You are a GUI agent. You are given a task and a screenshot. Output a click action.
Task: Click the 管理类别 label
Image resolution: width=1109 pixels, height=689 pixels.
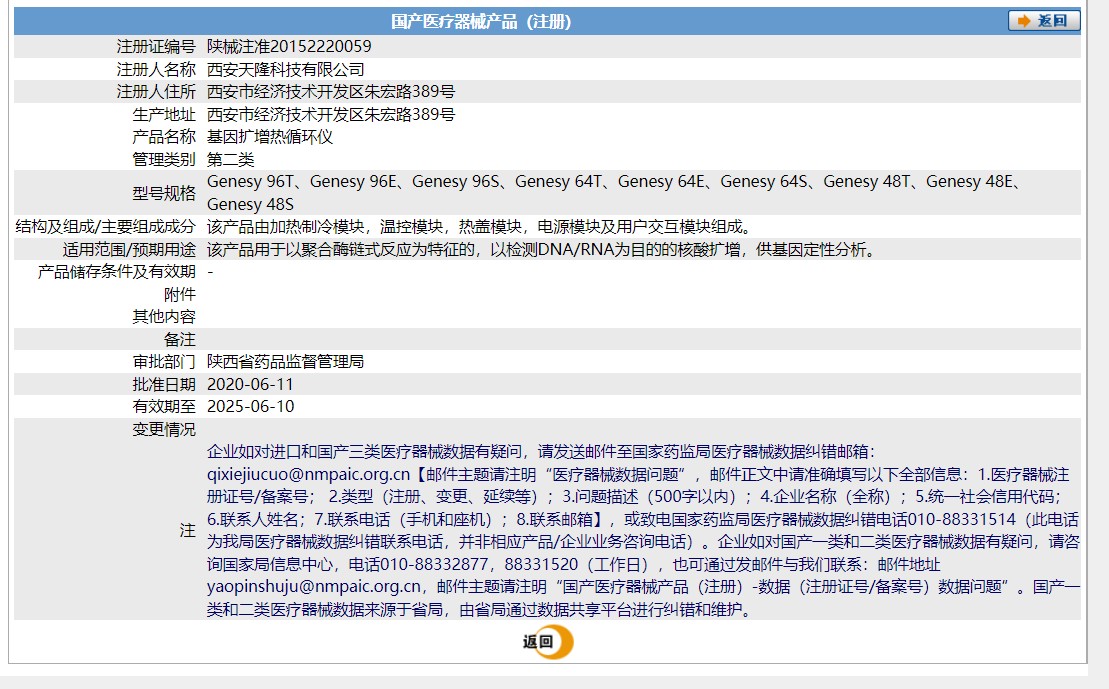163,159
